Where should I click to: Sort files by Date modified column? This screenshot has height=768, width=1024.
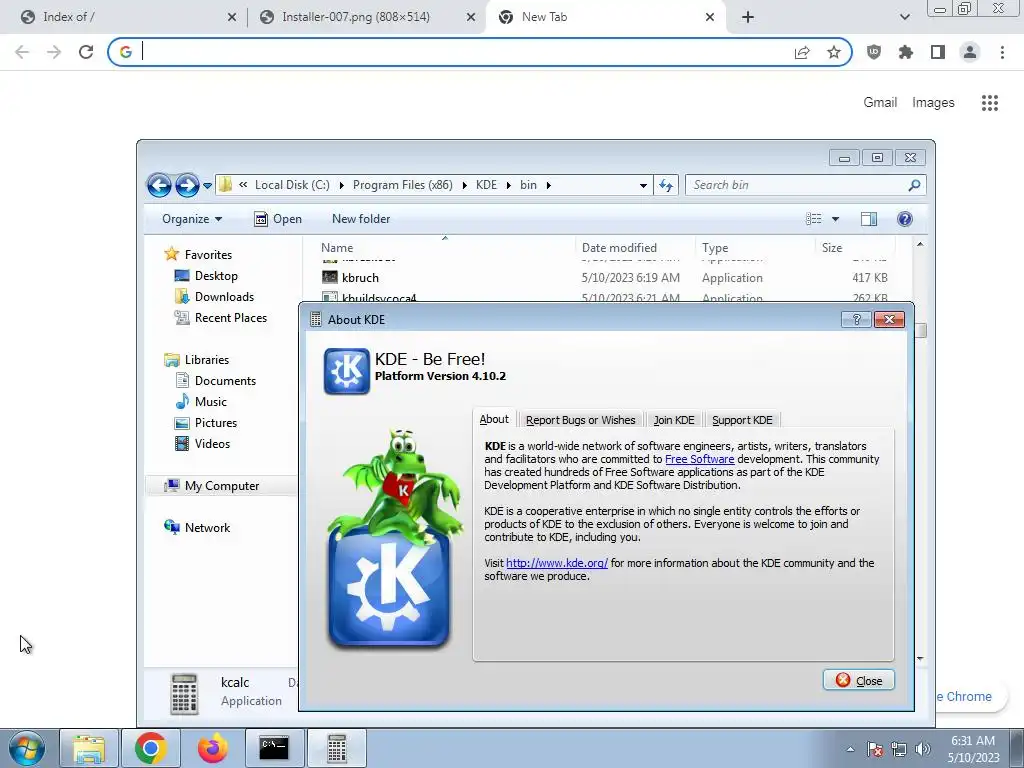click(x=619, y=248)
